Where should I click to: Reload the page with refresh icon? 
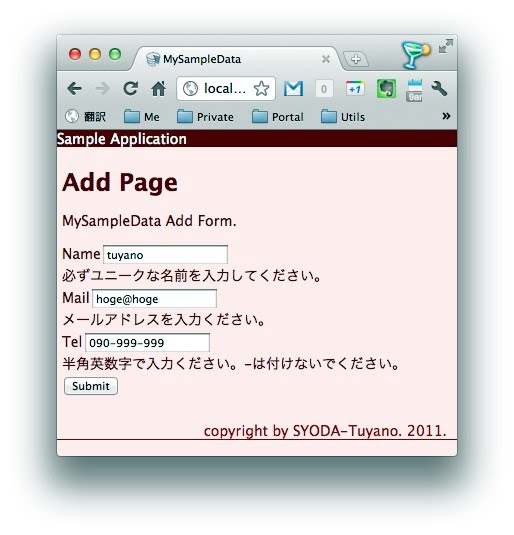[130, 88]
